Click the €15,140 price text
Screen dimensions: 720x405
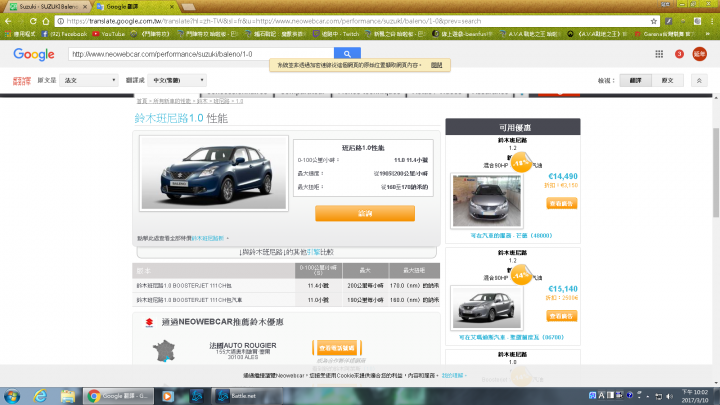(x=563, y=289)
